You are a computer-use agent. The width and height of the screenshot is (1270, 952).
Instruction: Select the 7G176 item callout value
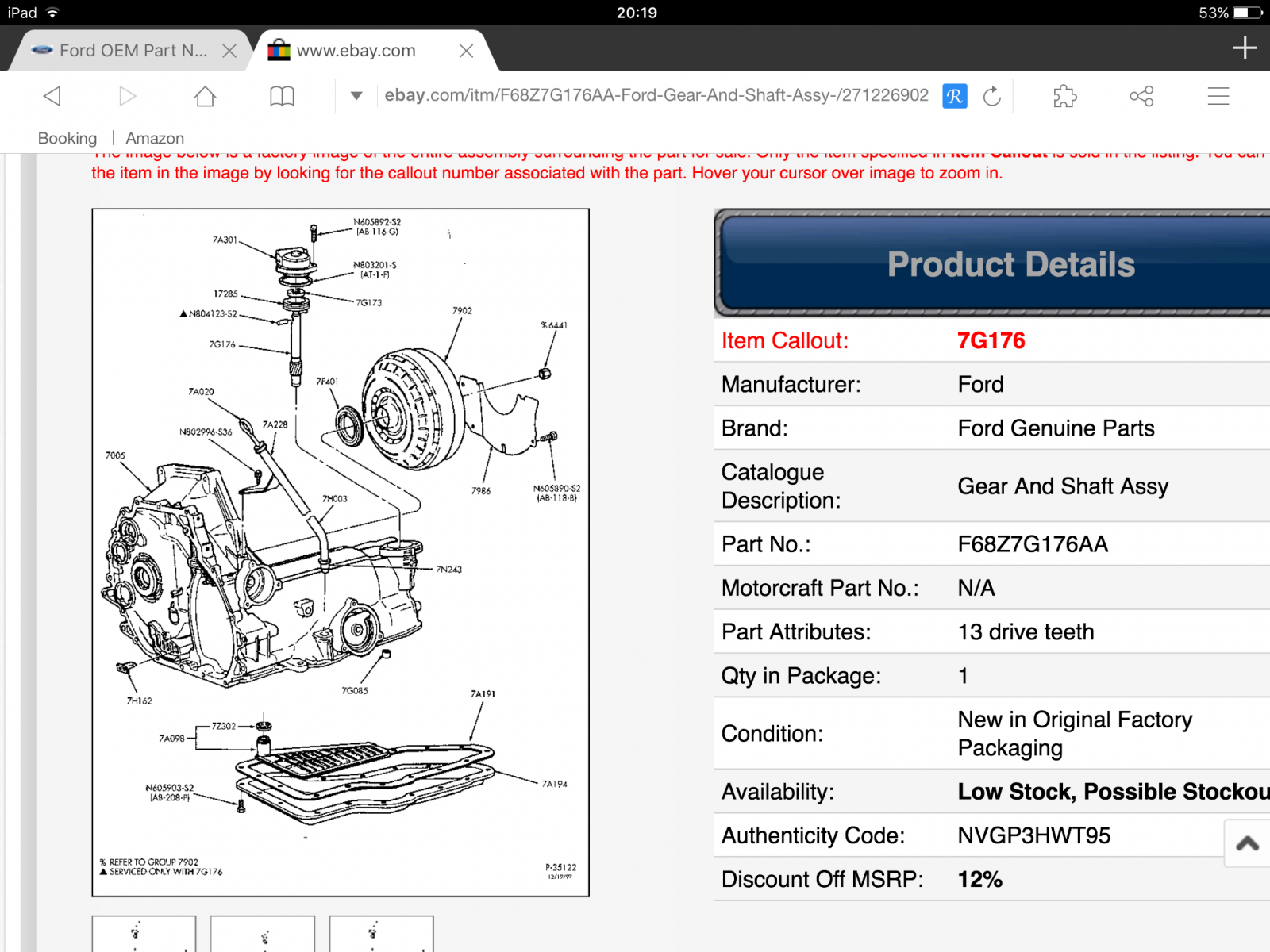point(991,340)
